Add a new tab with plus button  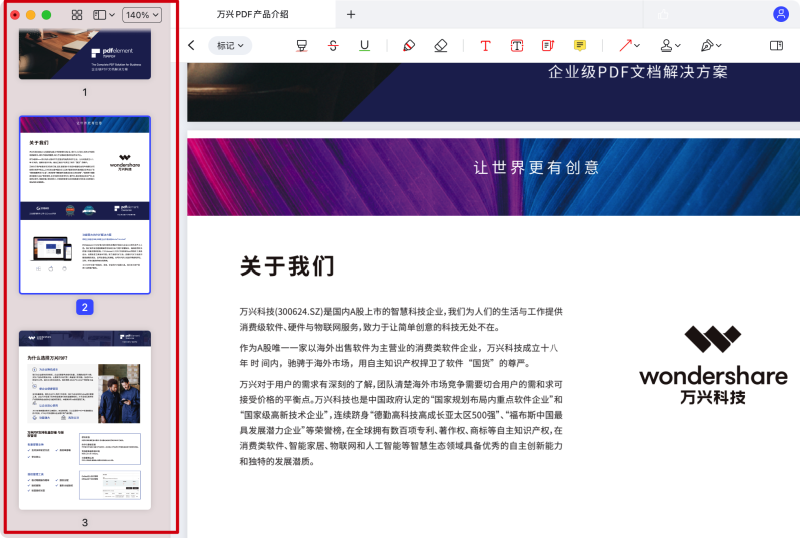tap(351, 14)
